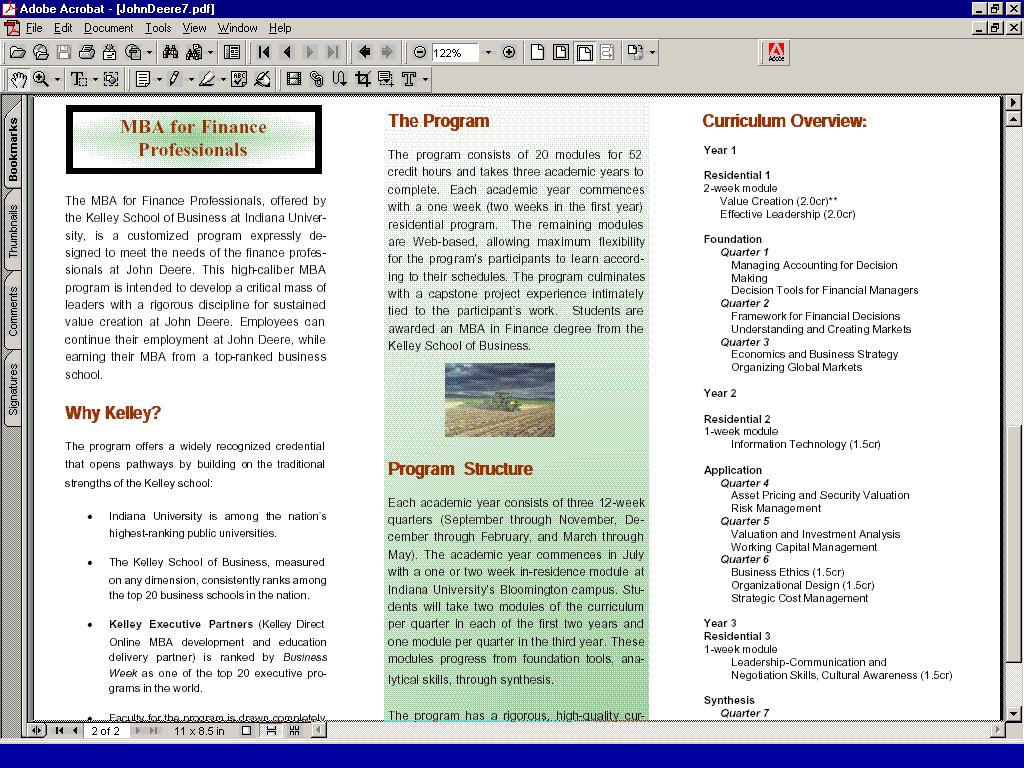Viewport: 1024px width, 768px height.
Task: Select the Link chain tool
Action: pos(317,80)
